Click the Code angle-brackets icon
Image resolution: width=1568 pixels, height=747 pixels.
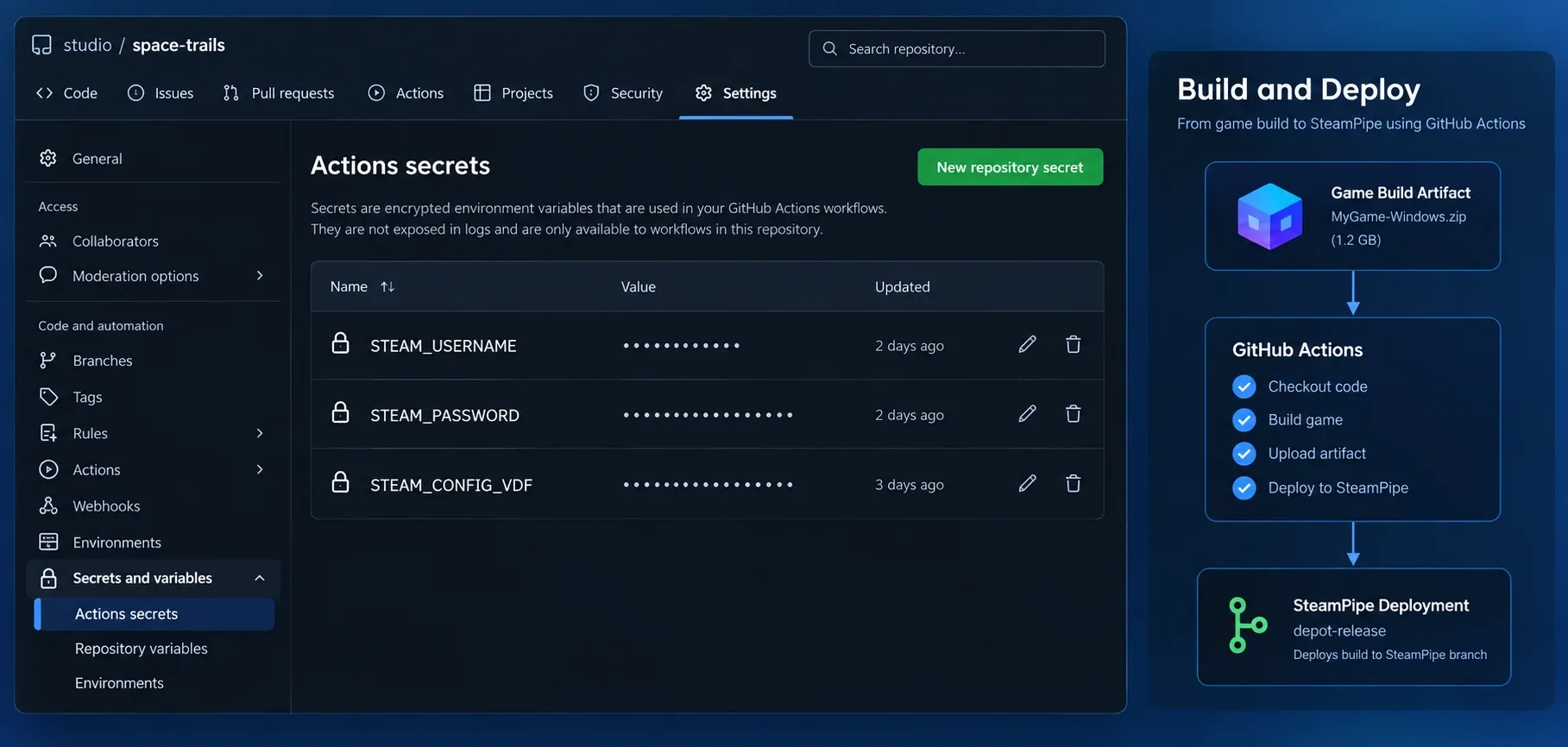tap(45, 93)
